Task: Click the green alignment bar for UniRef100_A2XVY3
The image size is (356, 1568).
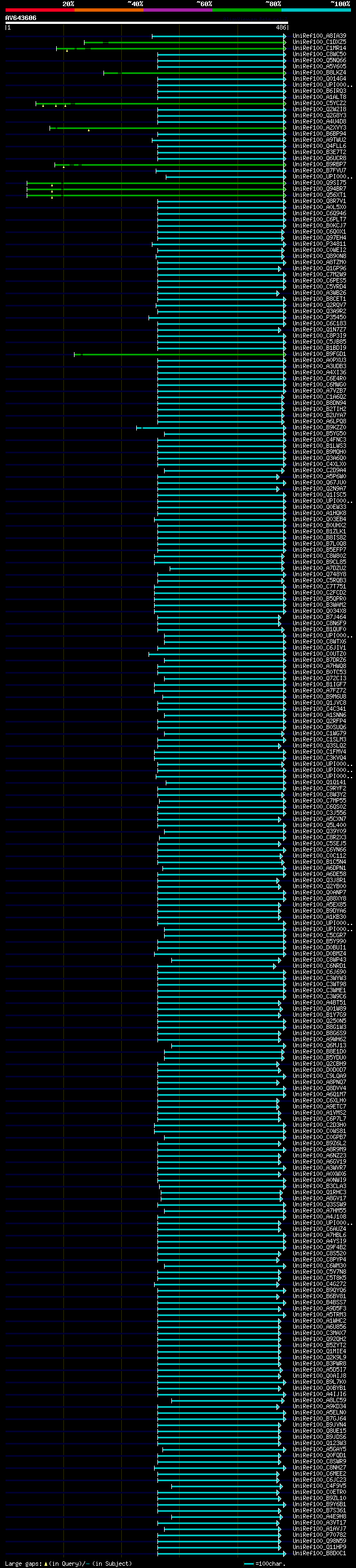Action: tap(168, 128)
